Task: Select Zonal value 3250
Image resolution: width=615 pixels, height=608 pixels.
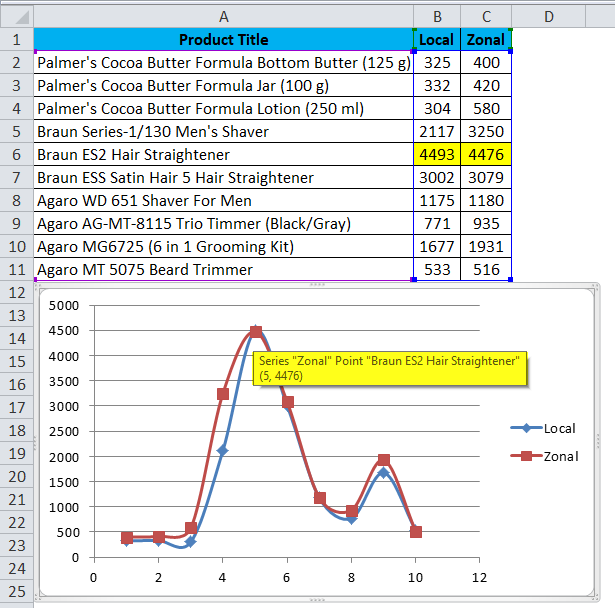Action: [x=486, y=131]
